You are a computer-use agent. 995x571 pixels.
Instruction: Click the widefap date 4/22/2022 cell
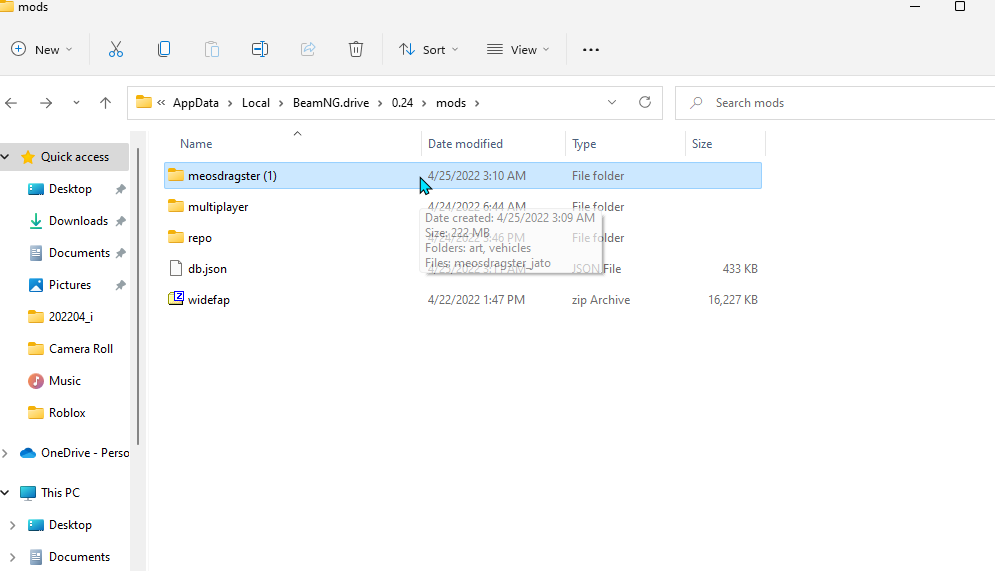point(477,300)
